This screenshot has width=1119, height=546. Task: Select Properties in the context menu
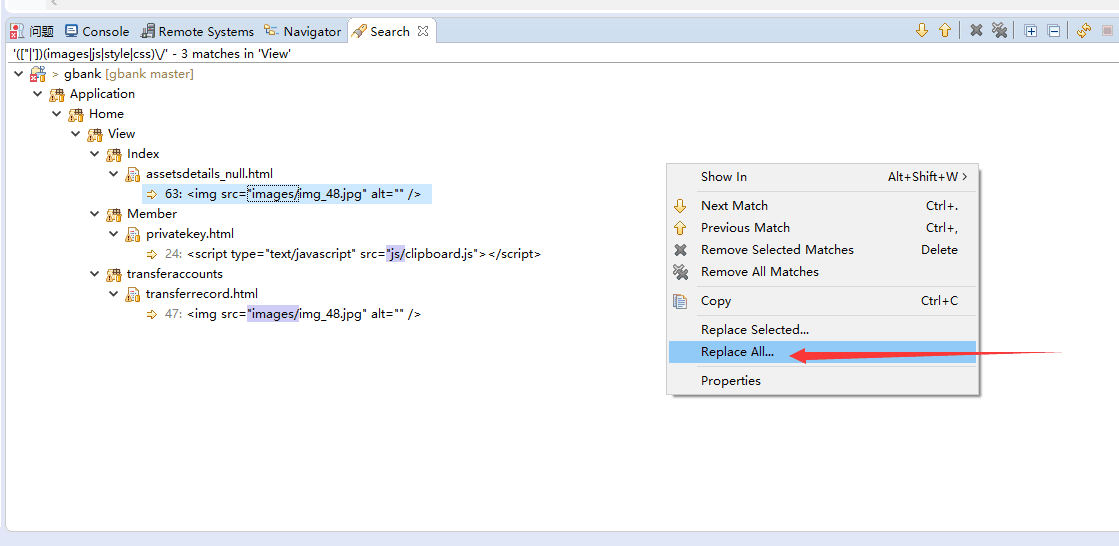point(730,381)
